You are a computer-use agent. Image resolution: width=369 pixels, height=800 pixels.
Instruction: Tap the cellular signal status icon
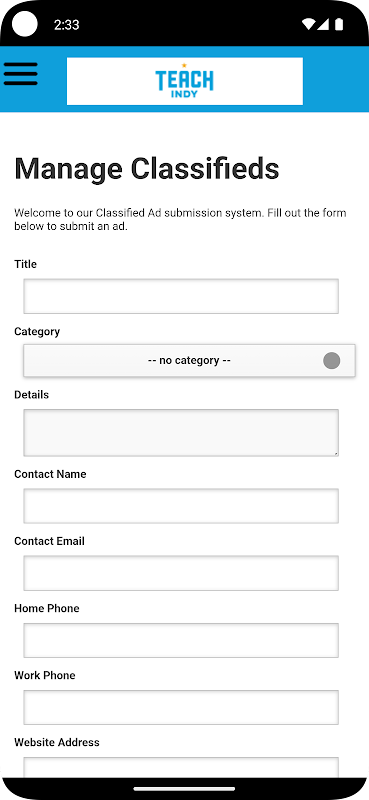(x=323, y=24)
